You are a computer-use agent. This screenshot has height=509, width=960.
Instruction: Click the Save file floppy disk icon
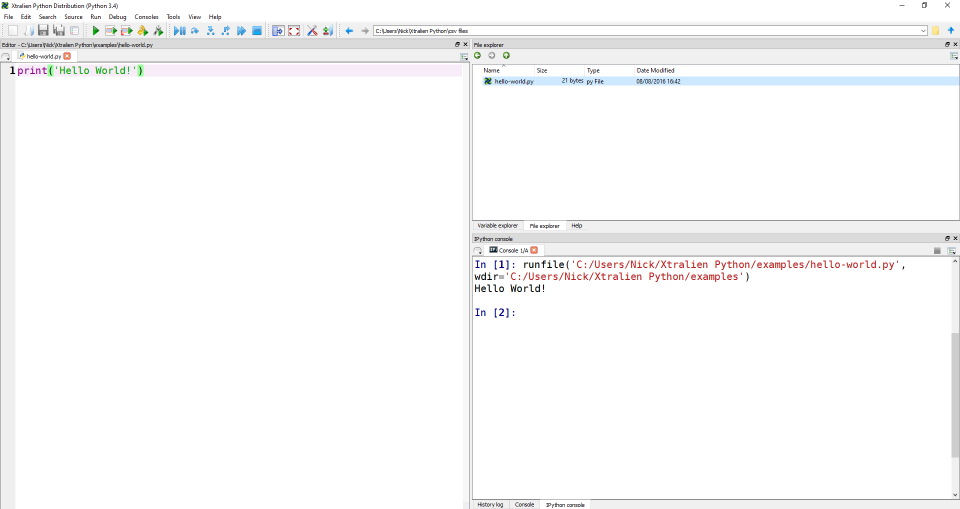(43, 31)
